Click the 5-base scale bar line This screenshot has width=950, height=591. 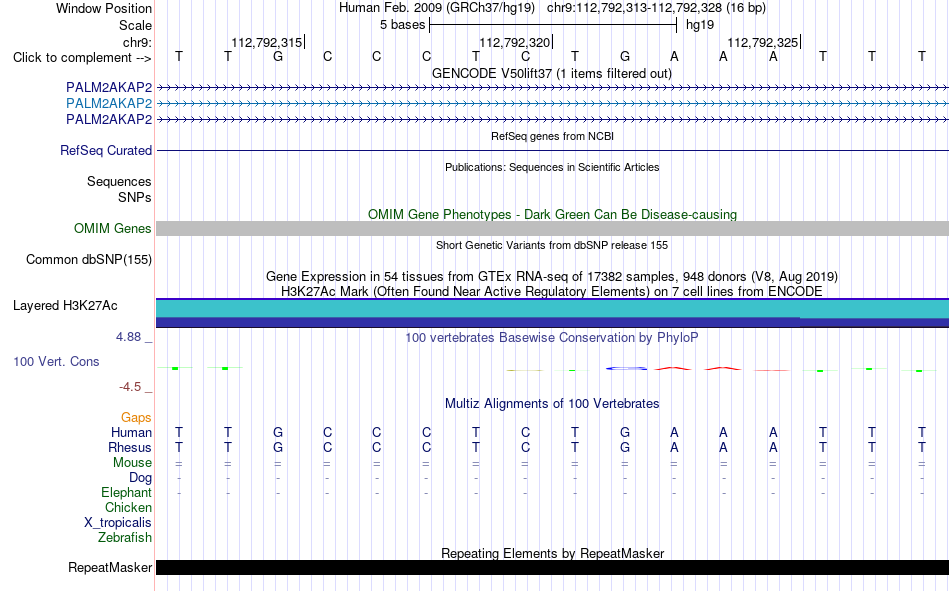click(553, 25)
